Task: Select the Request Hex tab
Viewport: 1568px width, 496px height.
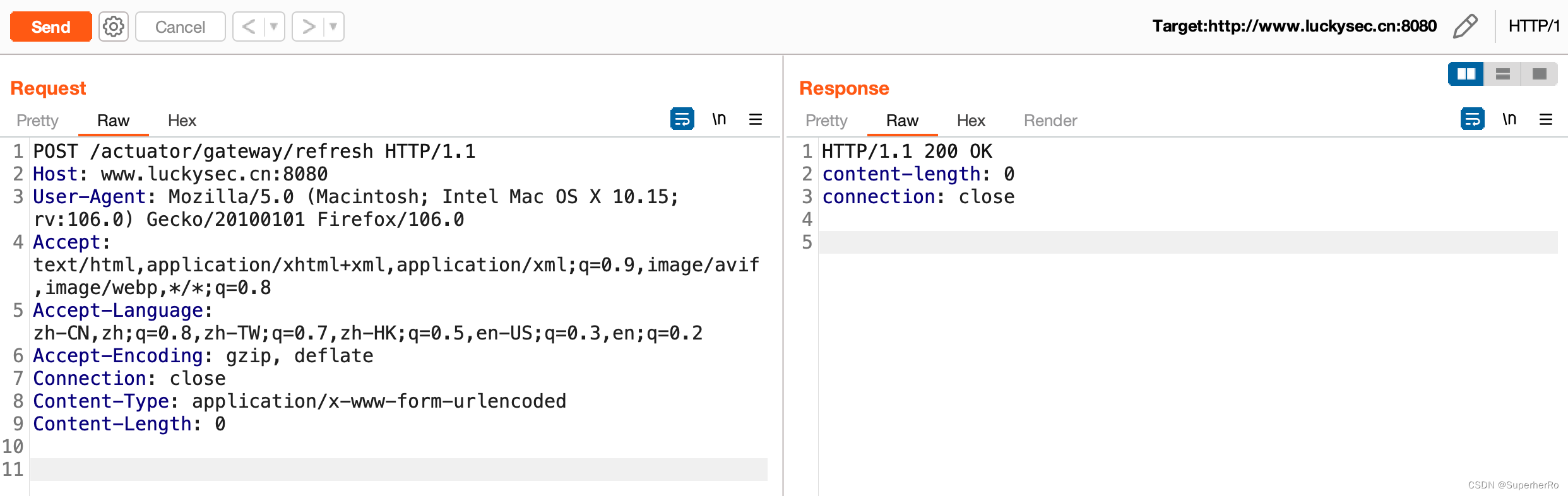Action: click(182, 121)
